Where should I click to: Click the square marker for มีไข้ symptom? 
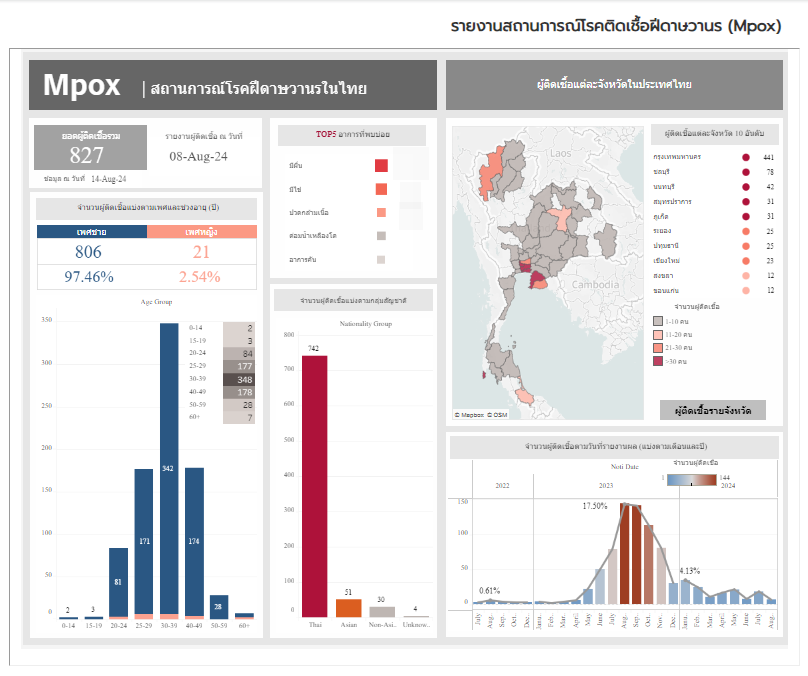(x=381, y=189)
